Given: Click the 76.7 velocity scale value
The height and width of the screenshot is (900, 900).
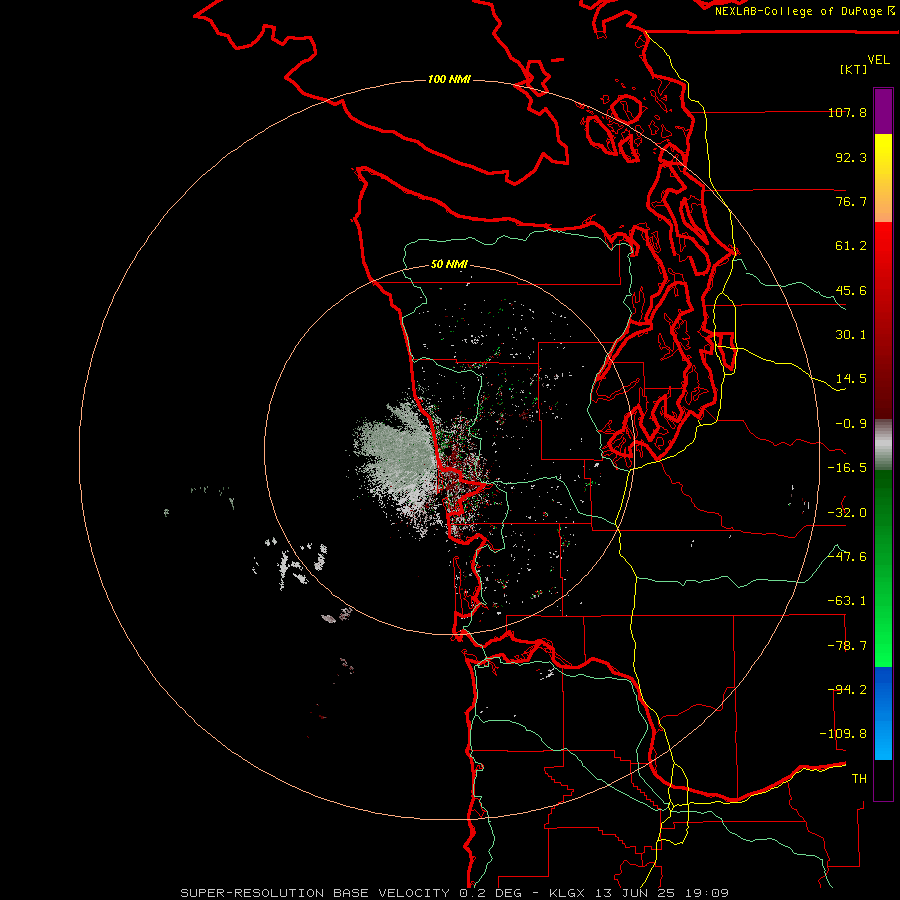Looking at the screenshot, I should pos(851,201).
